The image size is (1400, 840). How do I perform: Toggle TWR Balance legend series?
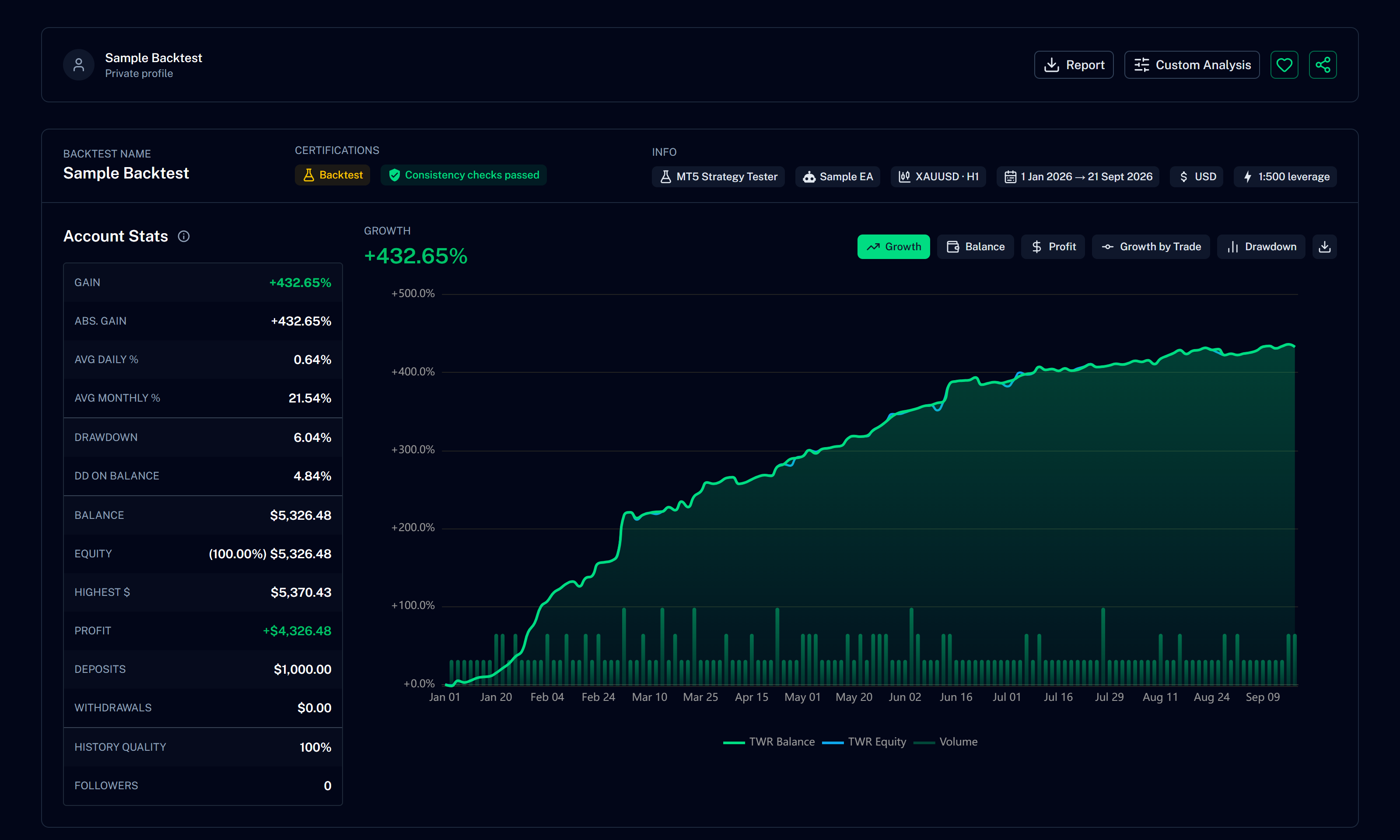(769, 742)
